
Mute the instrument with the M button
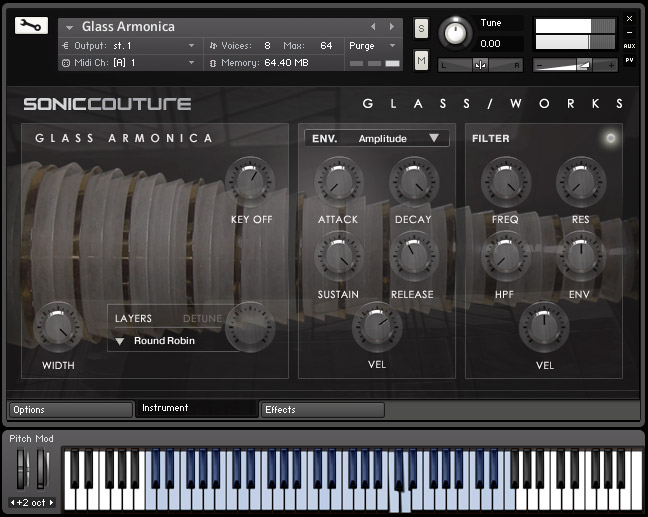[421, 61]
